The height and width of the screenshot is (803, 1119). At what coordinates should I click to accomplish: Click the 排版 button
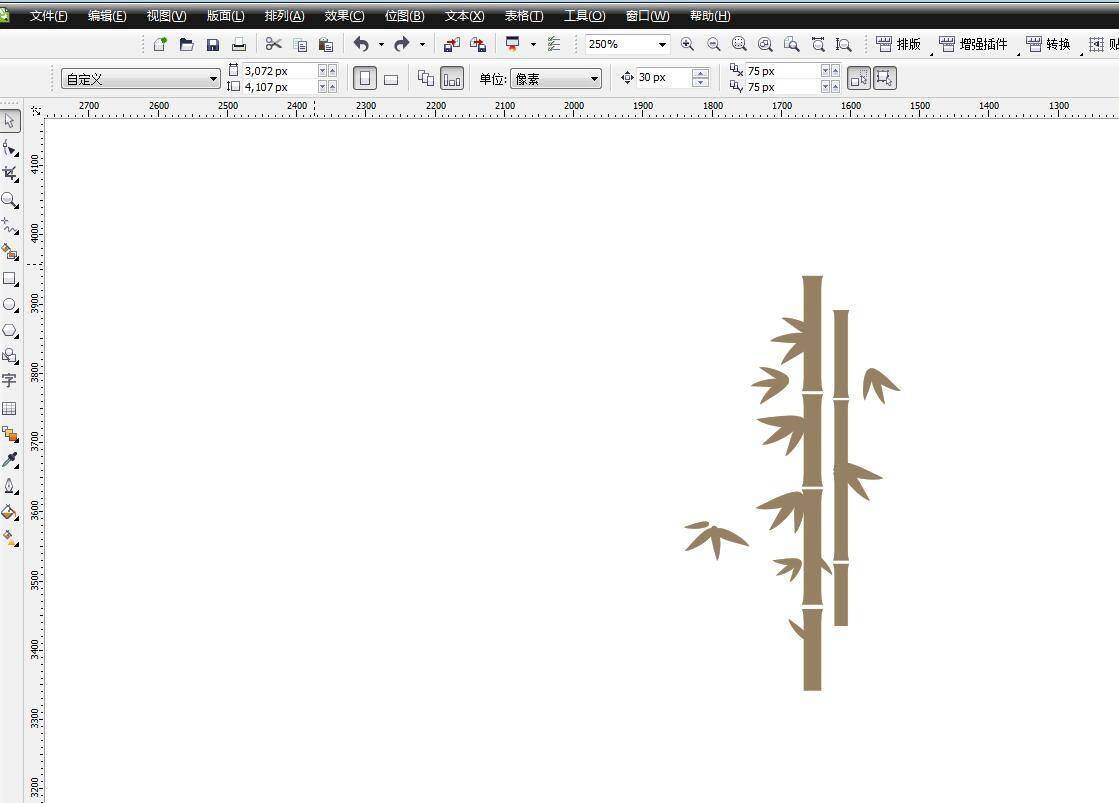898,44
